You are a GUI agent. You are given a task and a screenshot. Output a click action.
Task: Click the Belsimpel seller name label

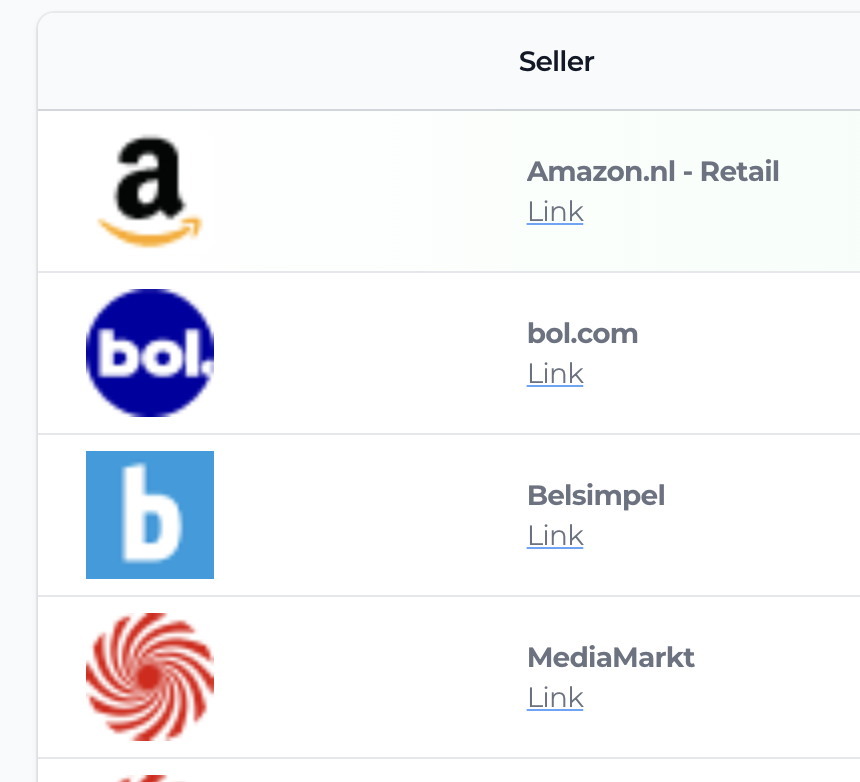(x=596, y=495)
